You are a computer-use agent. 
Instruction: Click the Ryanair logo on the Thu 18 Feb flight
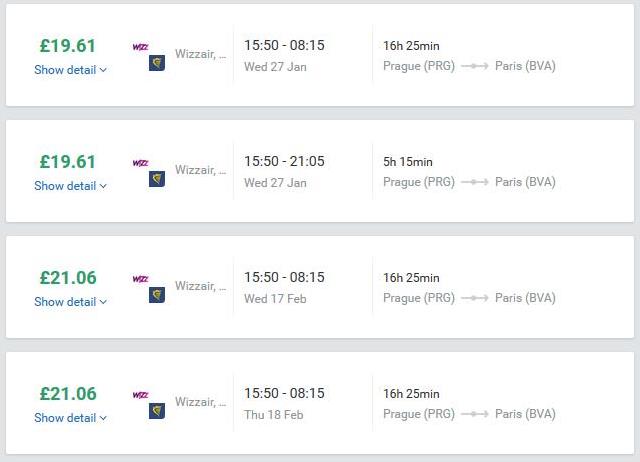(x=157, y=411)
